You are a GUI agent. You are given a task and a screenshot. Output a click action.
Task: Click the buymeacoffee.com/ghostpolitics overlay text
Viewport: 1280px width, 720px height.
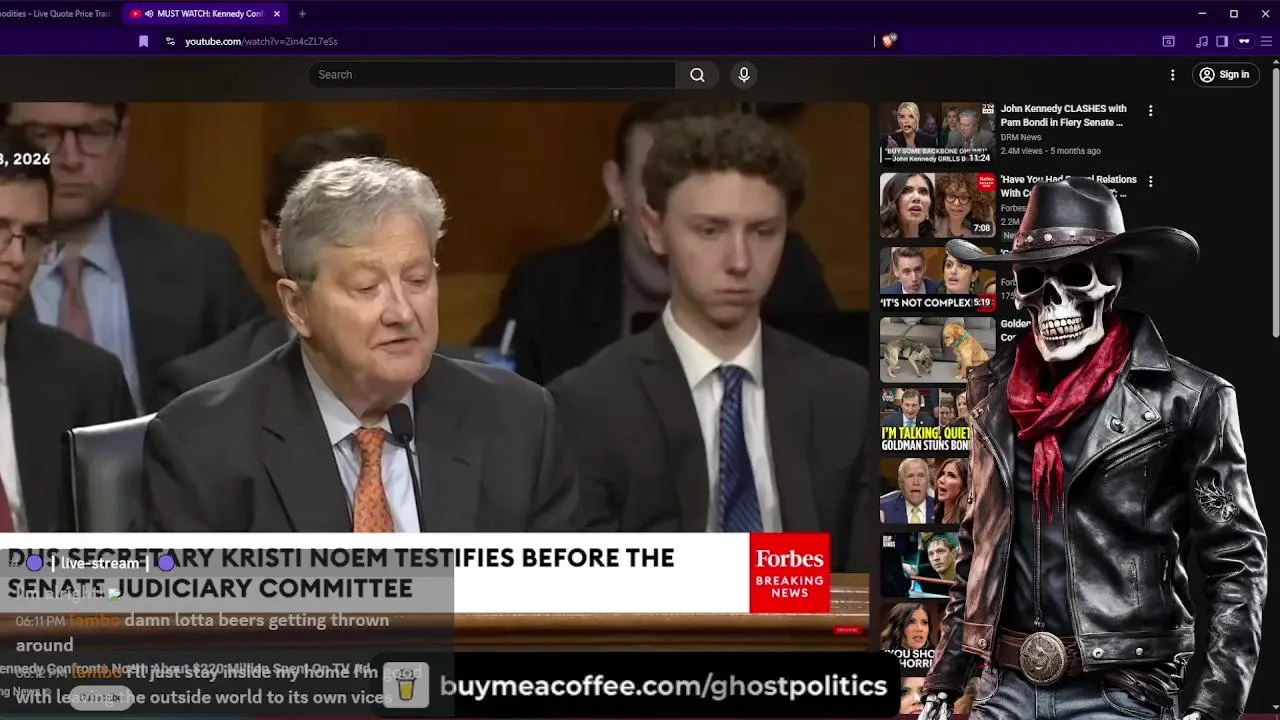click(663, 686)
